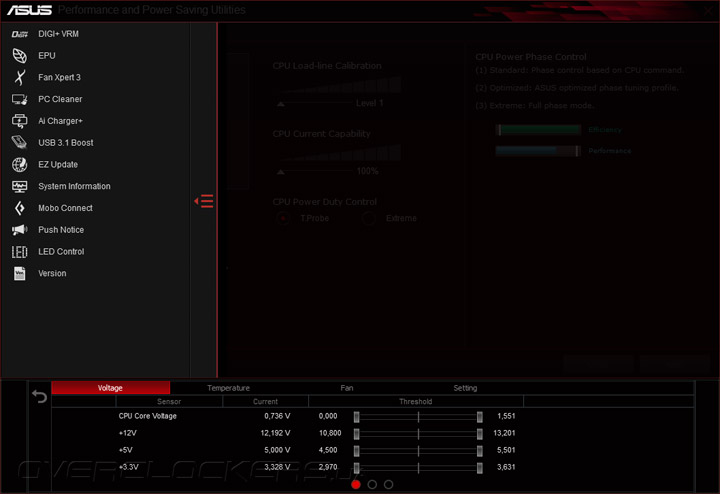
Task: Click the 12,192 V current value
Action: pos(275,433)
